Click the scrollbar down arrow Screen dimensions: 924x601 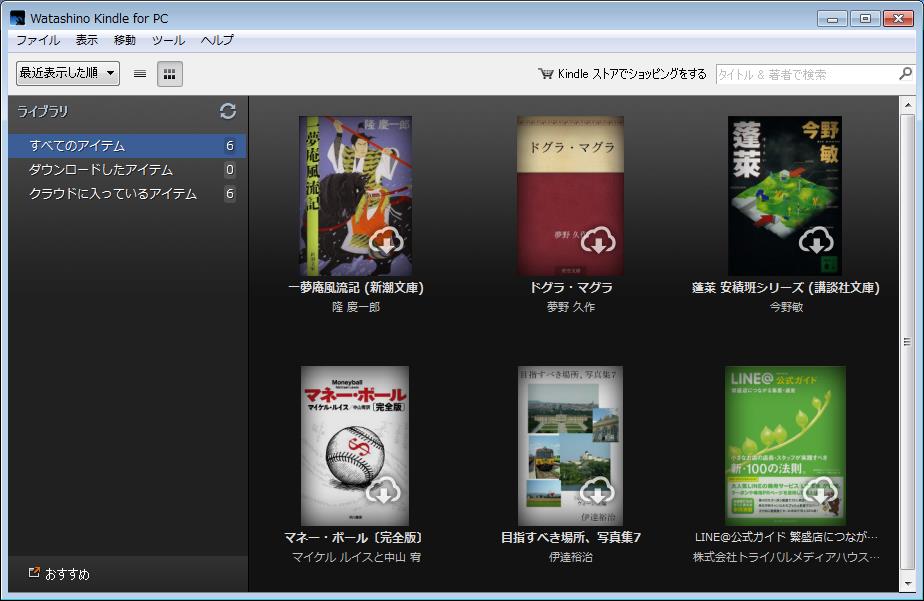click(x=908, y=584)
